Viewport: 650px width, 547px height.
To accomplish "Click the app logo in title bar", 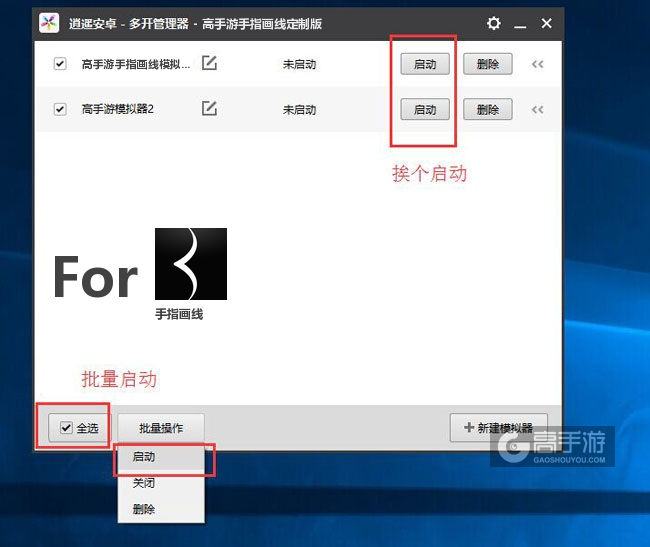I will 49,23.
